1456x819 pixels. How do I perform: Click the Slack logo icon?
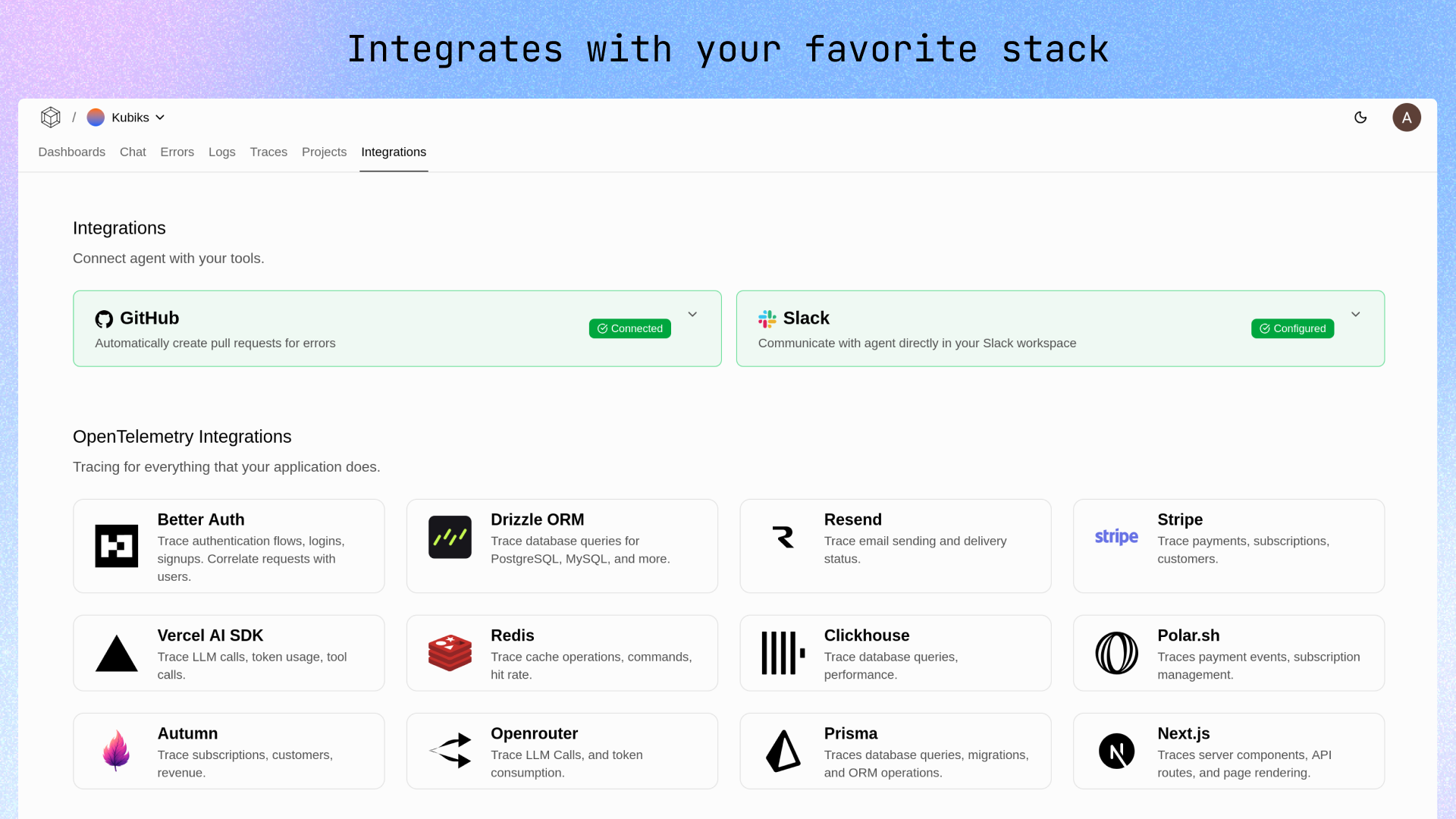[x=767, y=319]
